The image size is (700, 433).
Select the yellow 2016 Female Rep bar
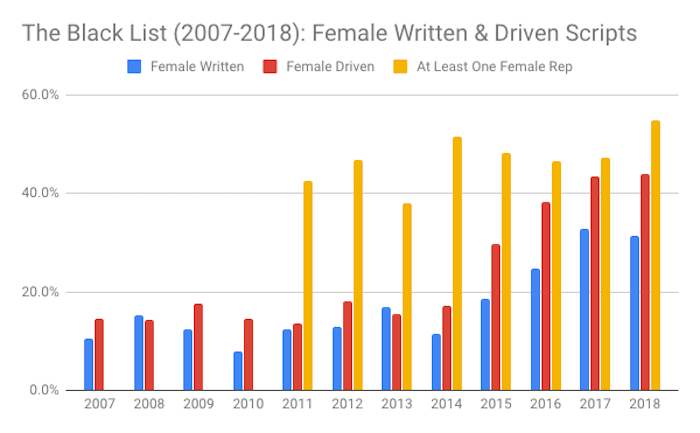pos(556,276)
